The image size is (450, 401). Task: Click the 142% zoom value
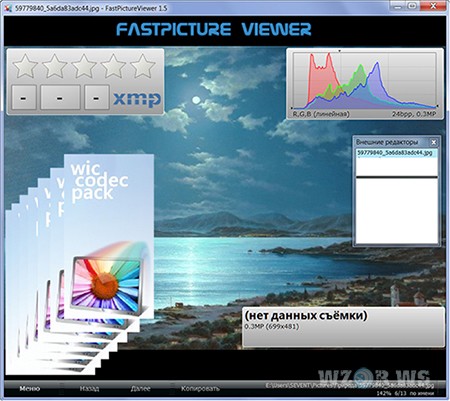(383, 393)
